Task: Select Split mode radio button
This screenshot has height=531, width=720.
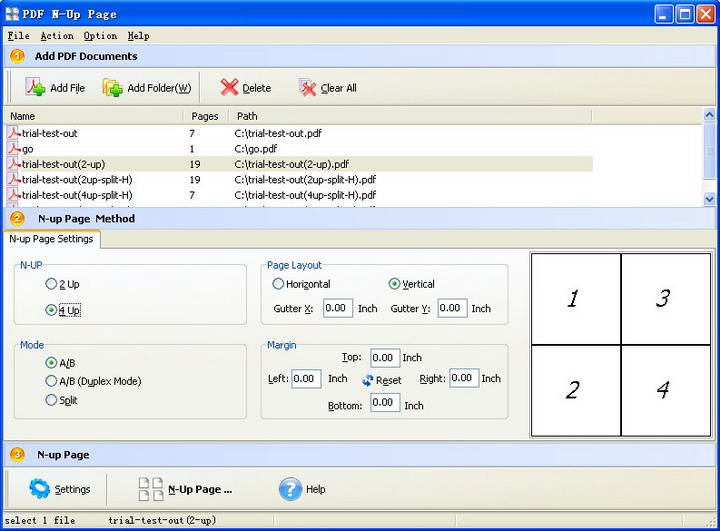Action: [x=51, y=400]
